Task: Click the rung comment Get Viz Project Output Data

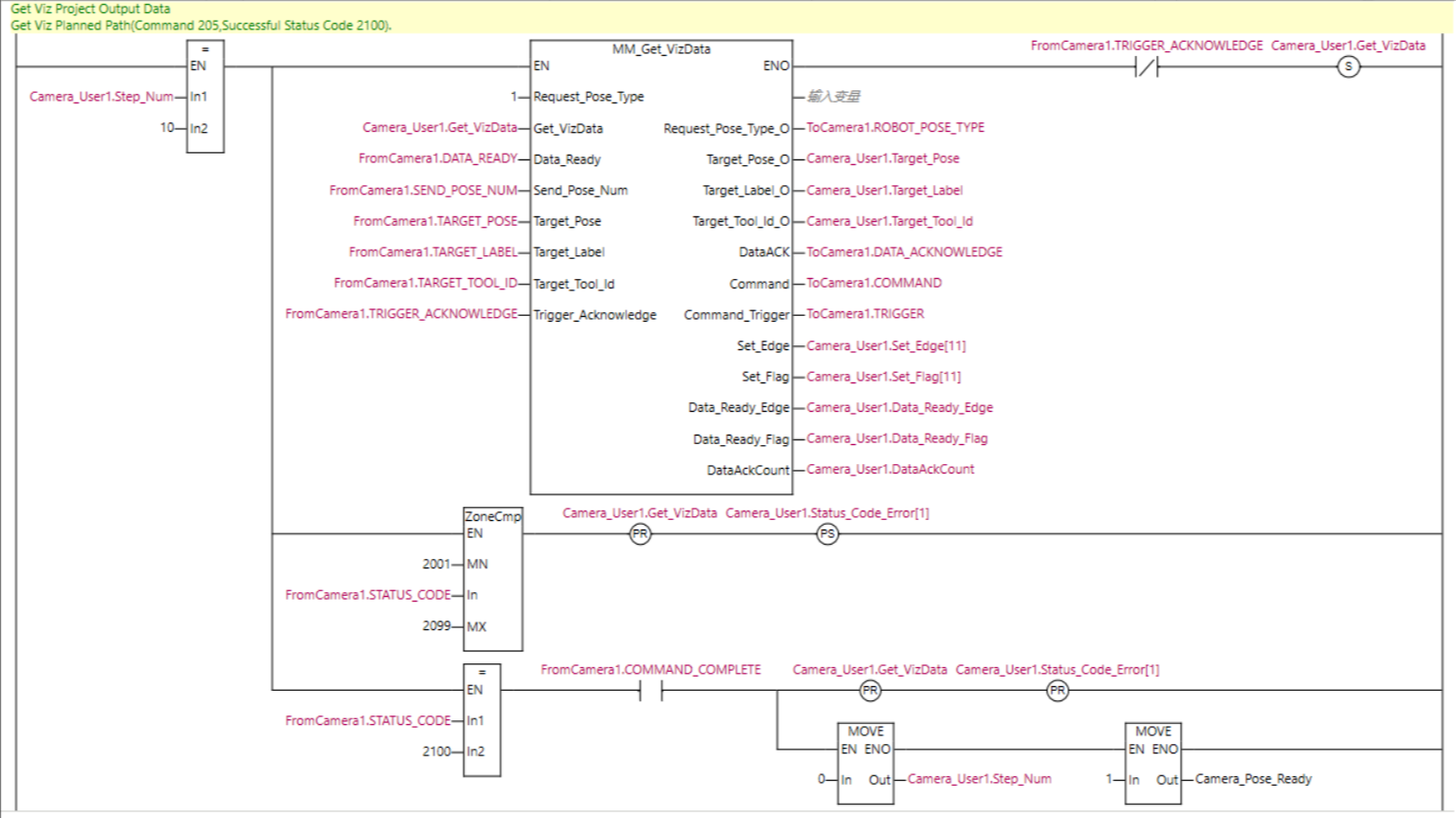Action: (90, 9)
